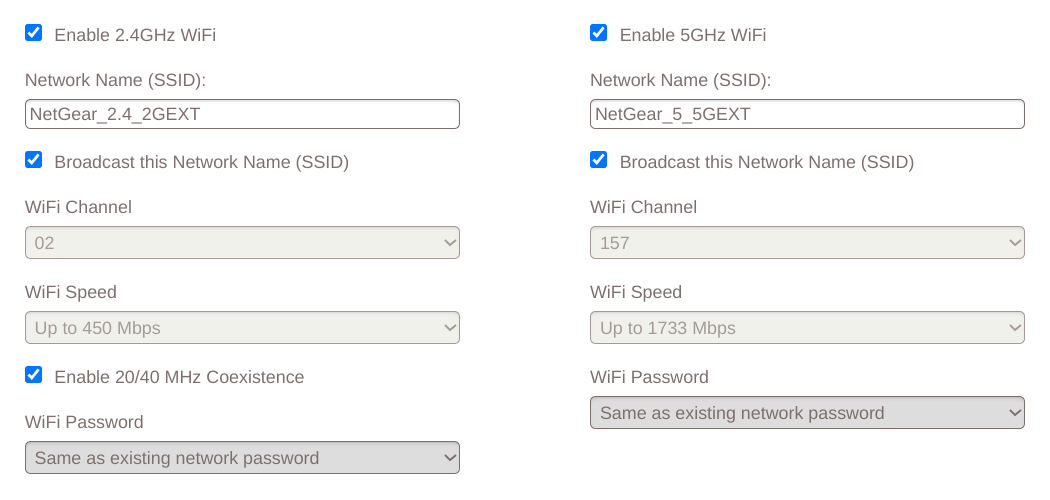The image size is (1050, 500).
Task: Edit the NetGear_5_5GEXT SSID field
Action: click(807, 114)
